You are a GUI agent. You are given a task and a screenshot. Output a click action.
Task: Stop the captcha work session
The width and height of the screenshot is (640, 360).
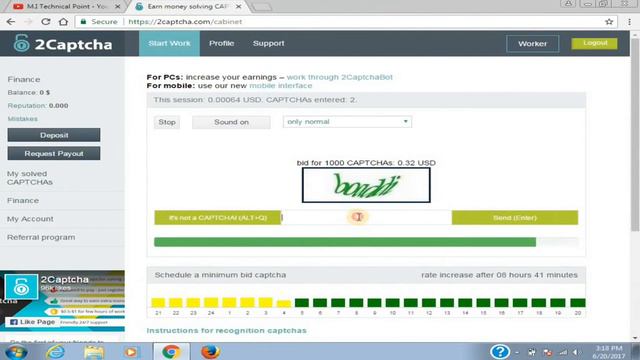tap(167, 122)
